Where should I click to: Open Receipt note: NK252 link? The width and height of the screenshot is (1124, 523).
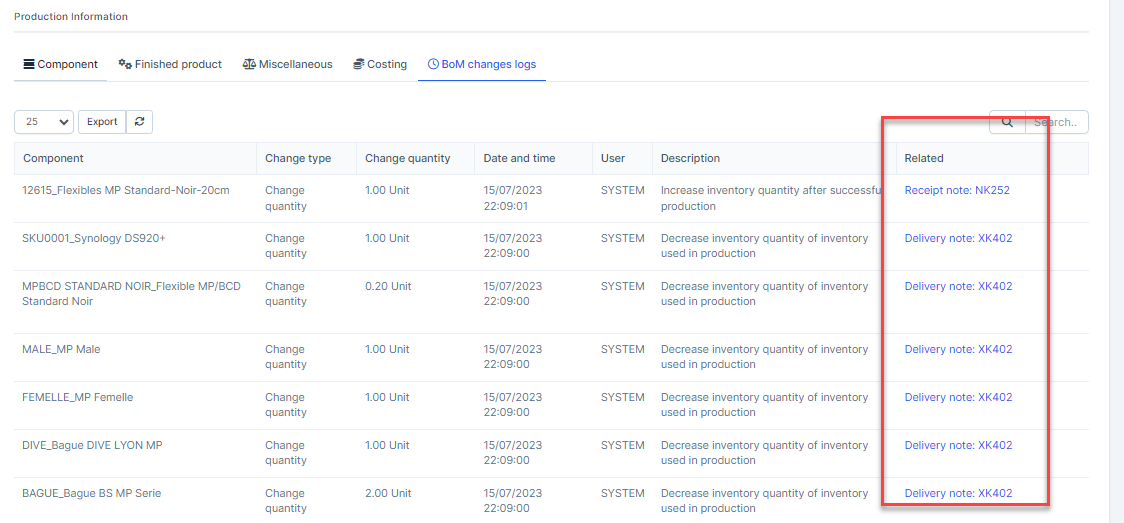(957, 190)
